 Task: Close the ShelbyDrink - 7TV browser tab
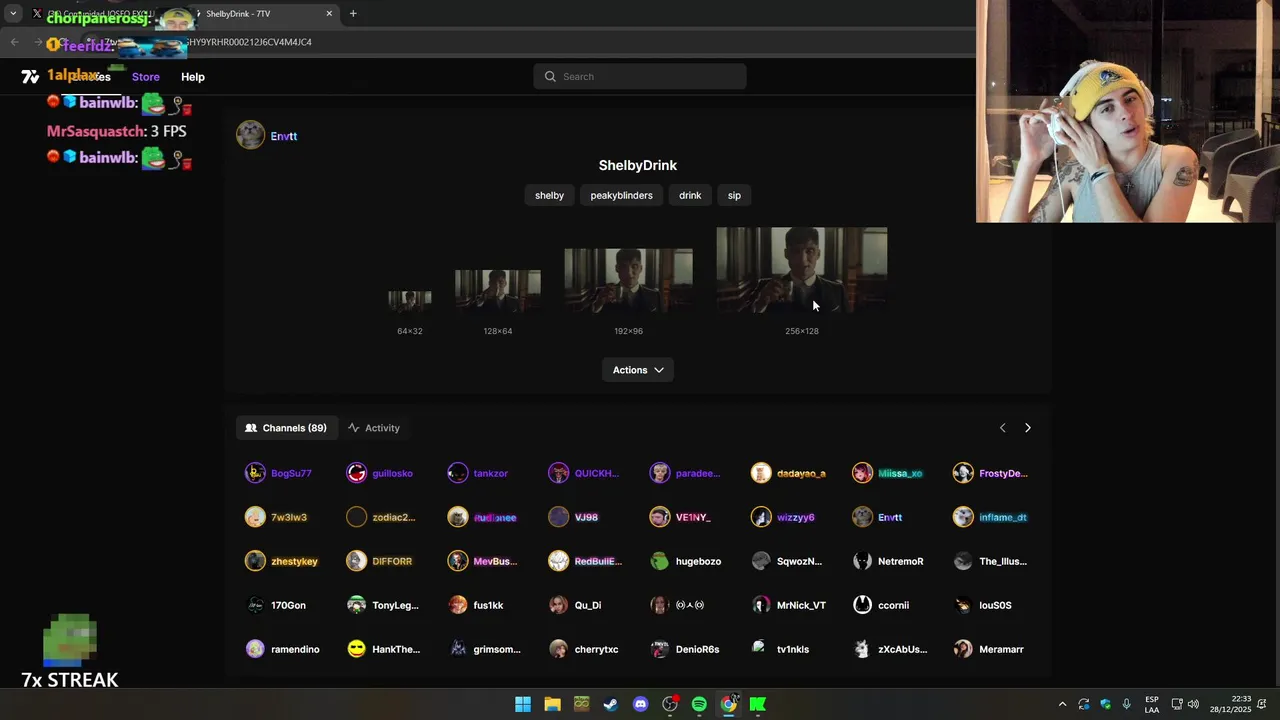point(329,14)
